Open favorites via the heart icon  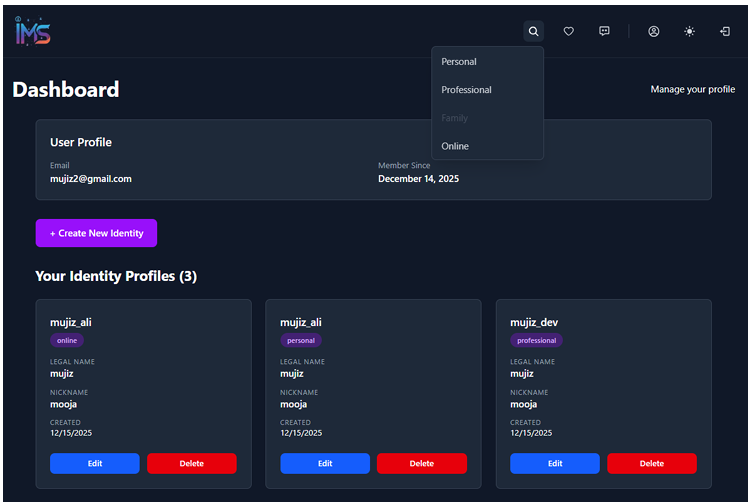(x=569, y=31)
